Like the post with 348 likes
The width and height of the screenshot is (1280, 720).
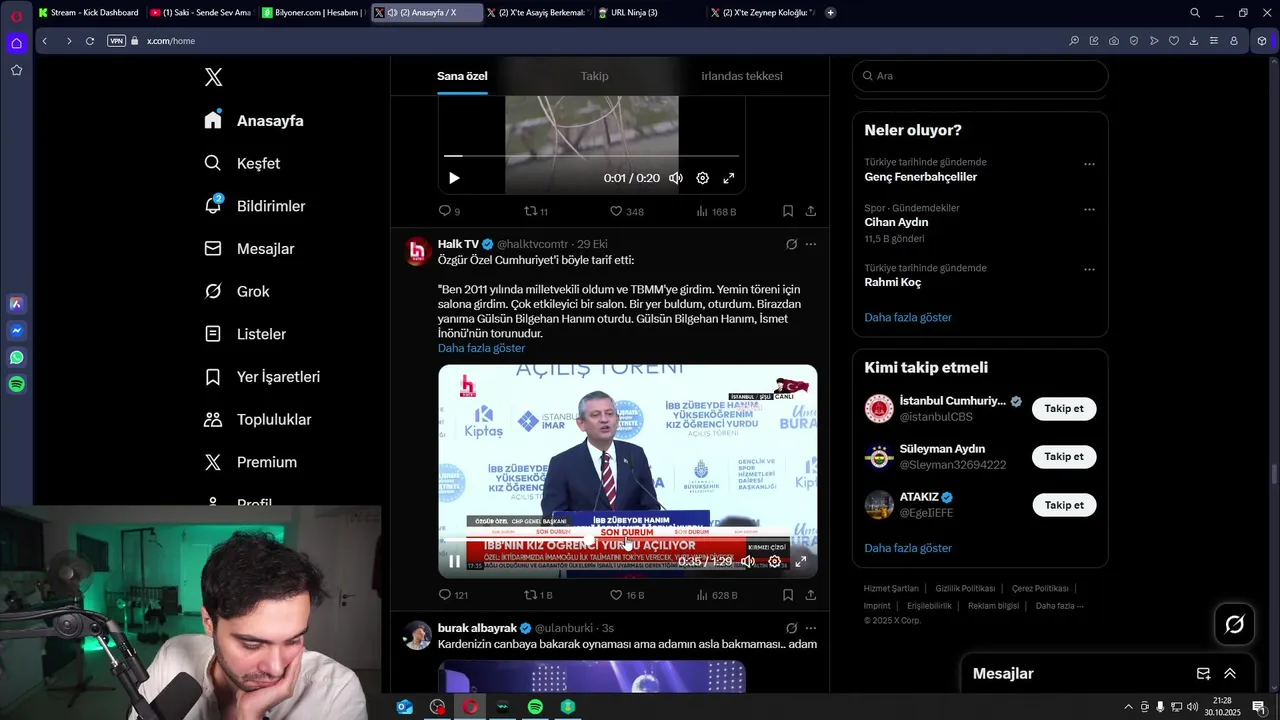click(627, 211)
